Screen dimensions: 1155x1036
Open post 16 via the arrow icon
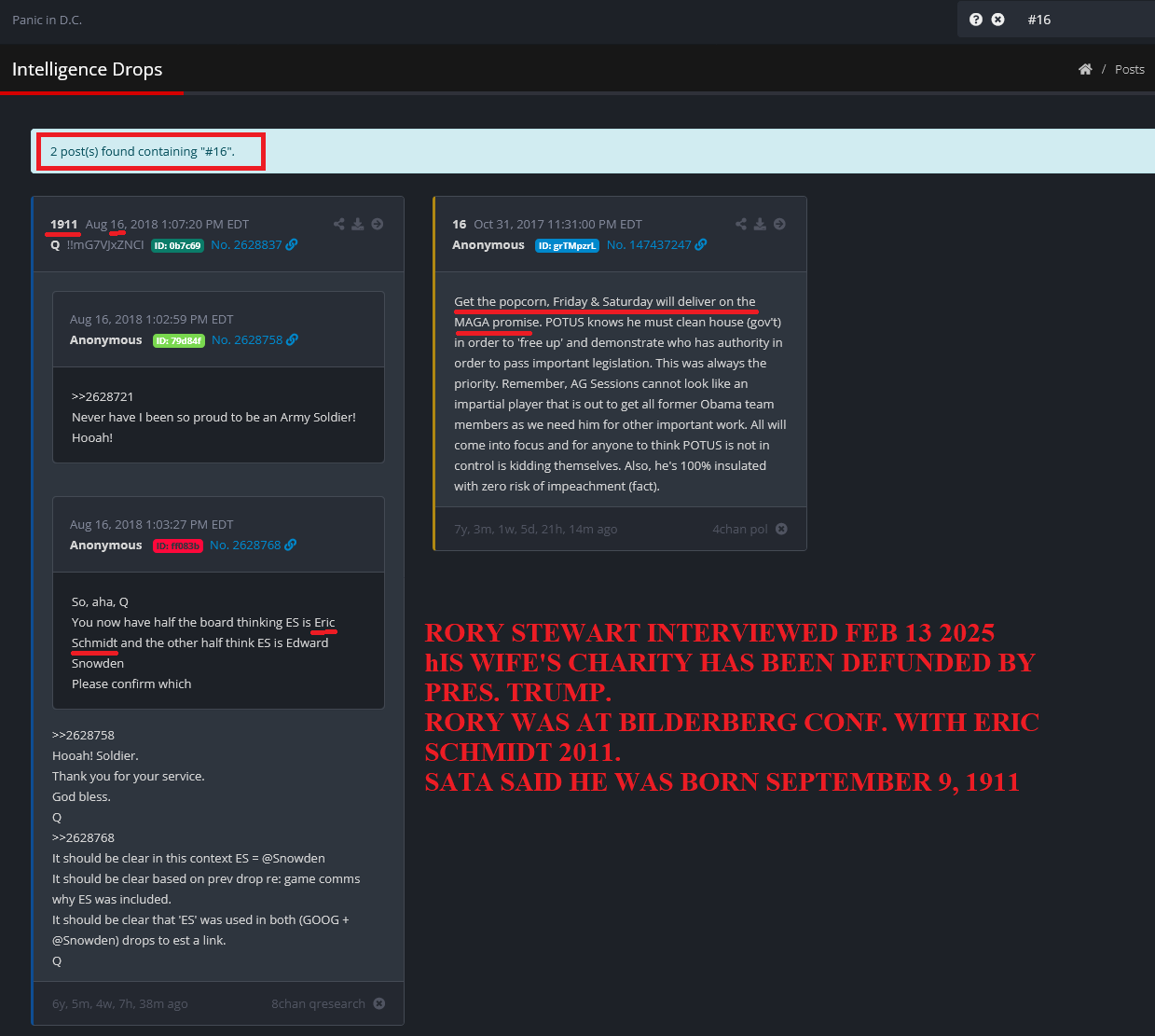[x=780, y=224]
